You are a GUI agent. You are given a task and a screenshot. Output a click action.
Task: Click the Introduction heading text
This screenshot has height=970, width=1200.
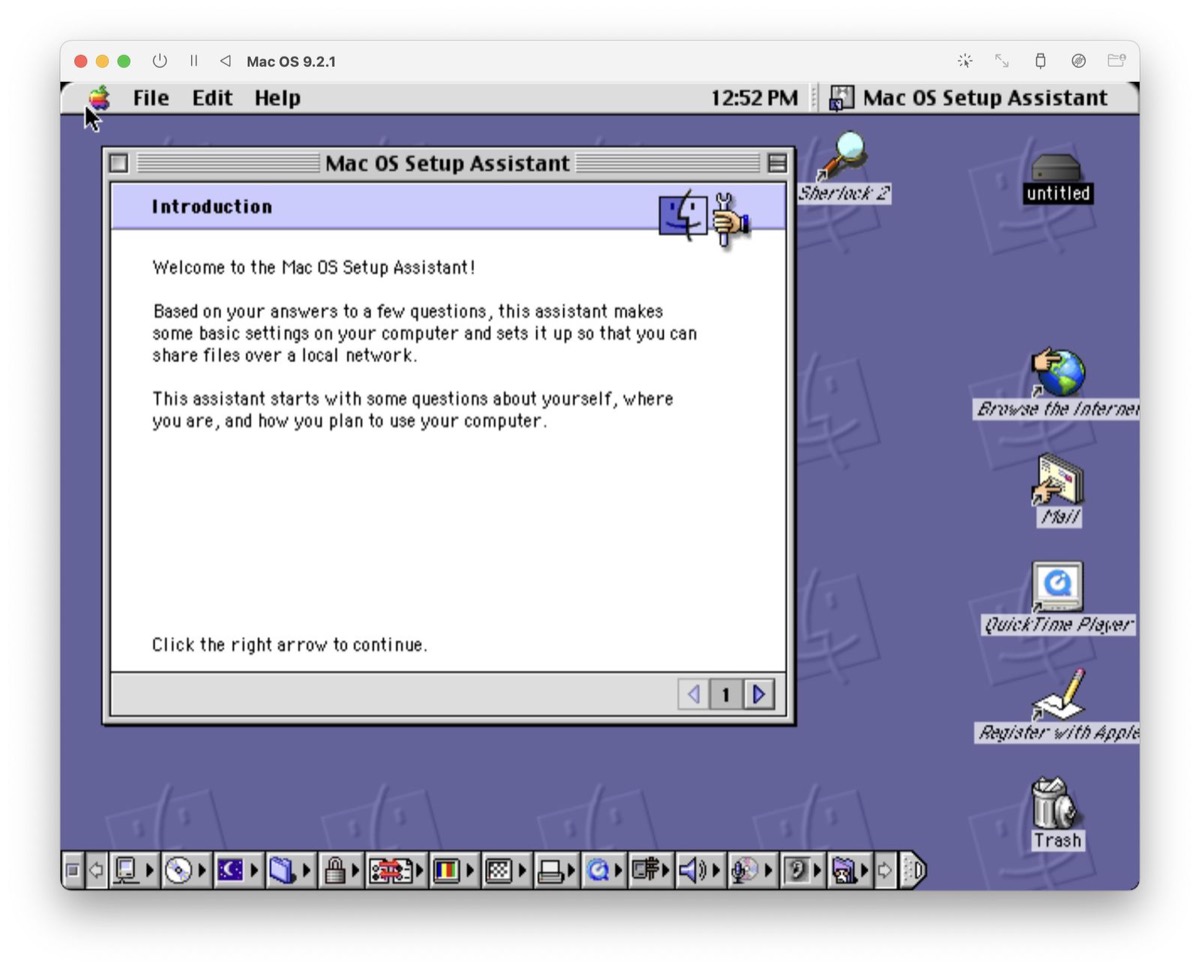(212, 207)
